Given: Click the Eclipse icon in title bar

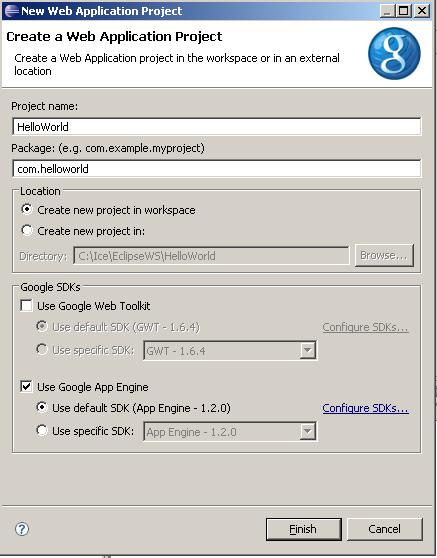Looking at the screenshot, I should pos(11,11).
